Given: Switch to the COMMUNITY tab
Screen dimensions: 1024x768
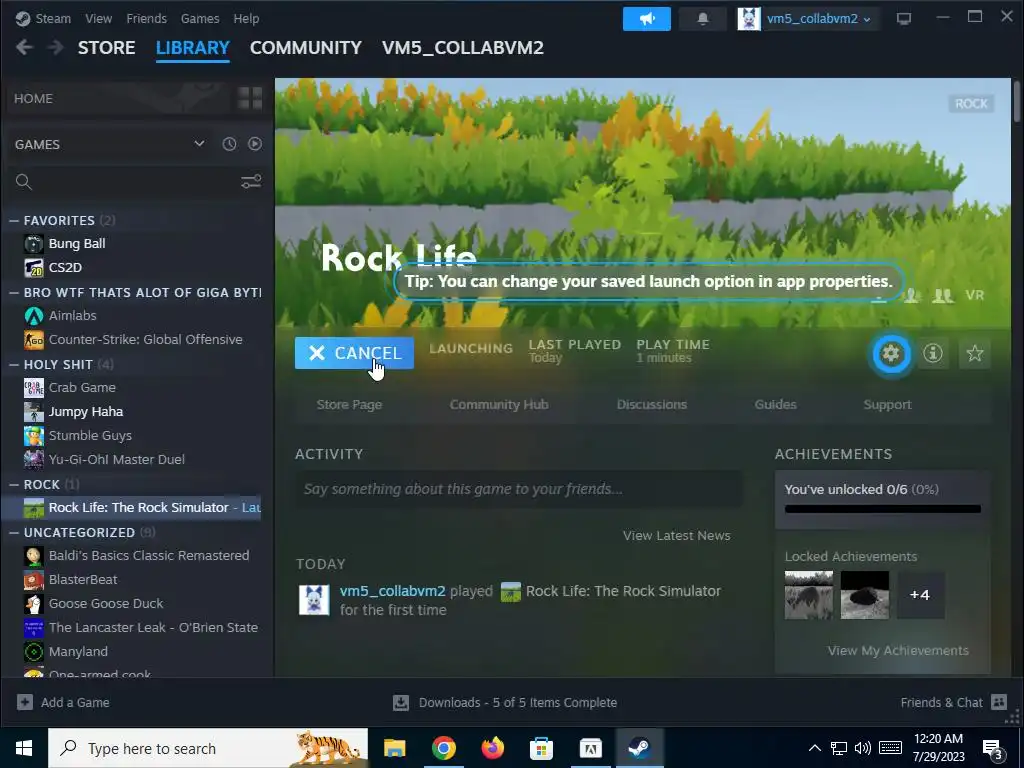Looking at the screenshot, I should 306,48.
